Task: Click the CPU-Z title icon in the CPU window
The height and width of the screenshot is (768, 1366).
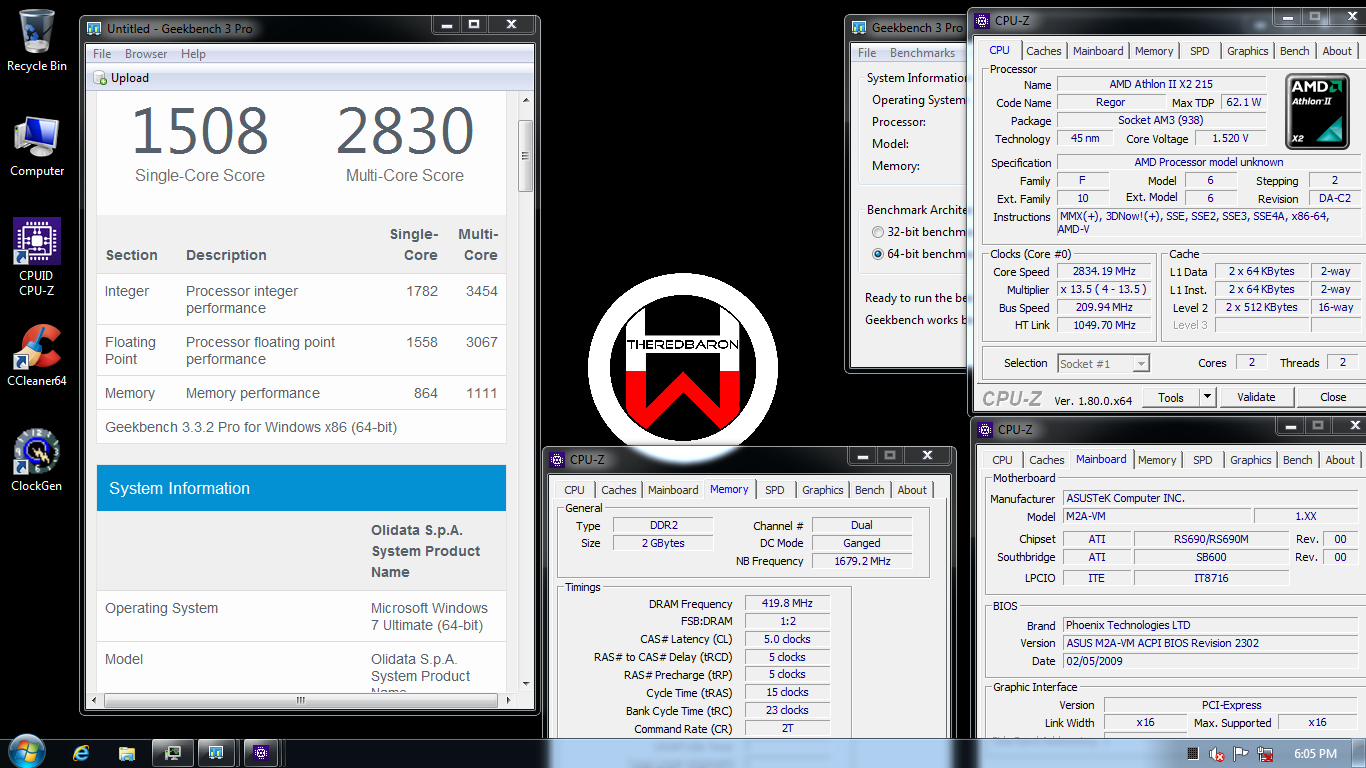Action: pos(983,20)
